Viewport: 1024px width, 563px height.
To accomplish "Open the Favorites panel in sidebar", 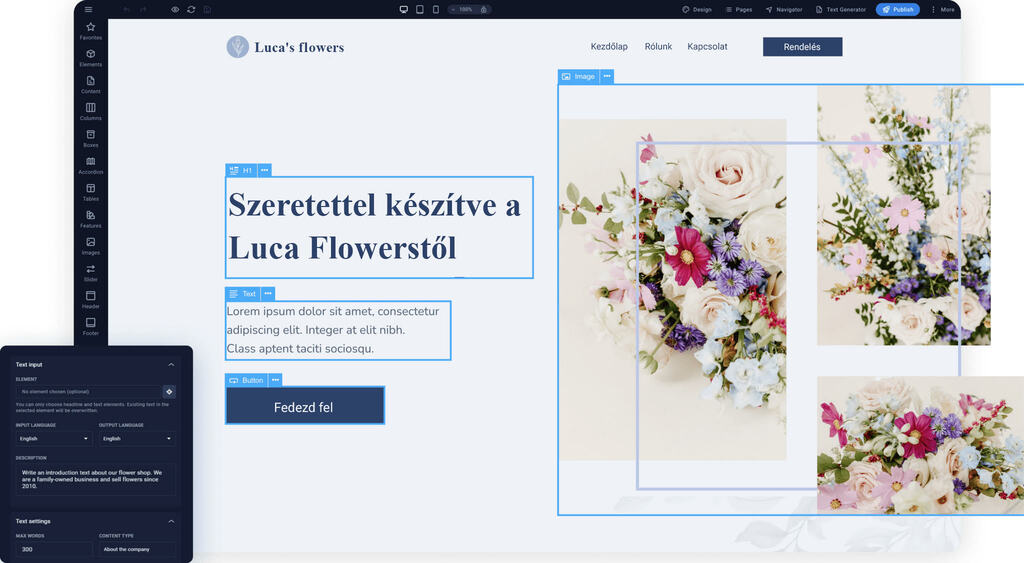I will click(90, 30).
